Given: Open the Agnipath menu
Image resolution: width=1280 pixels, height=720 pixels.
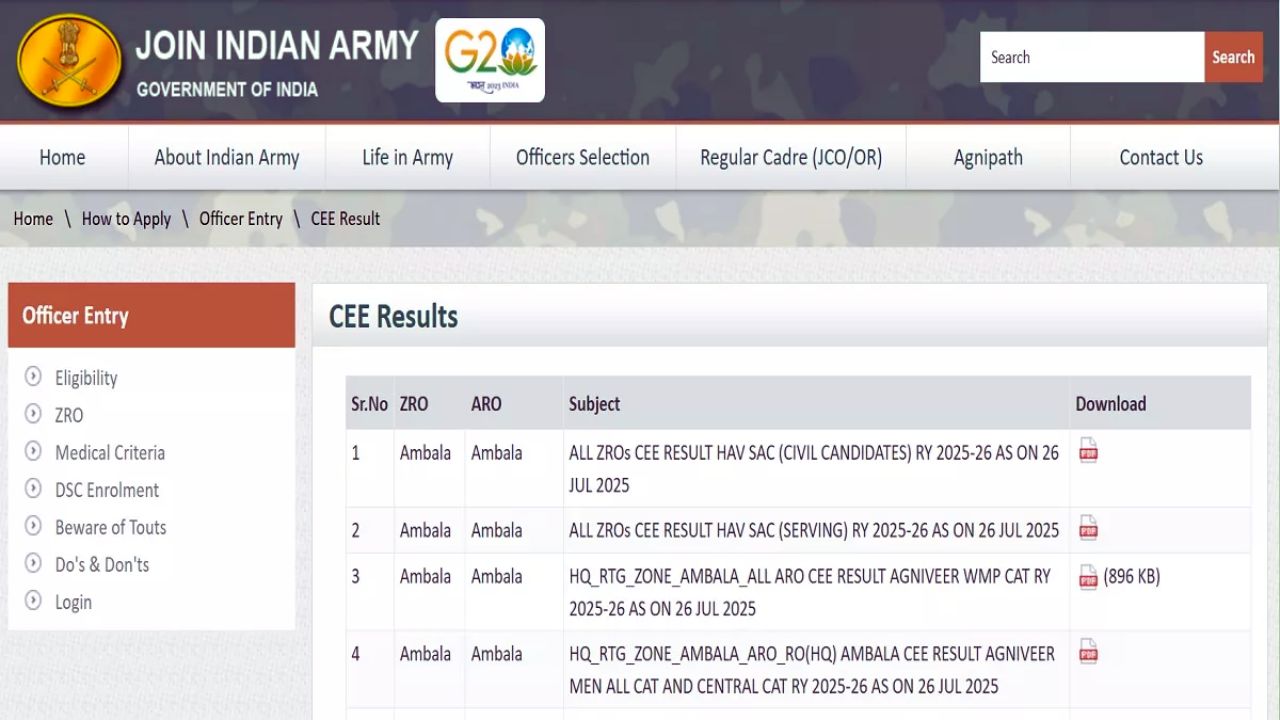Looking at the screenshot, I should [988, 157].
